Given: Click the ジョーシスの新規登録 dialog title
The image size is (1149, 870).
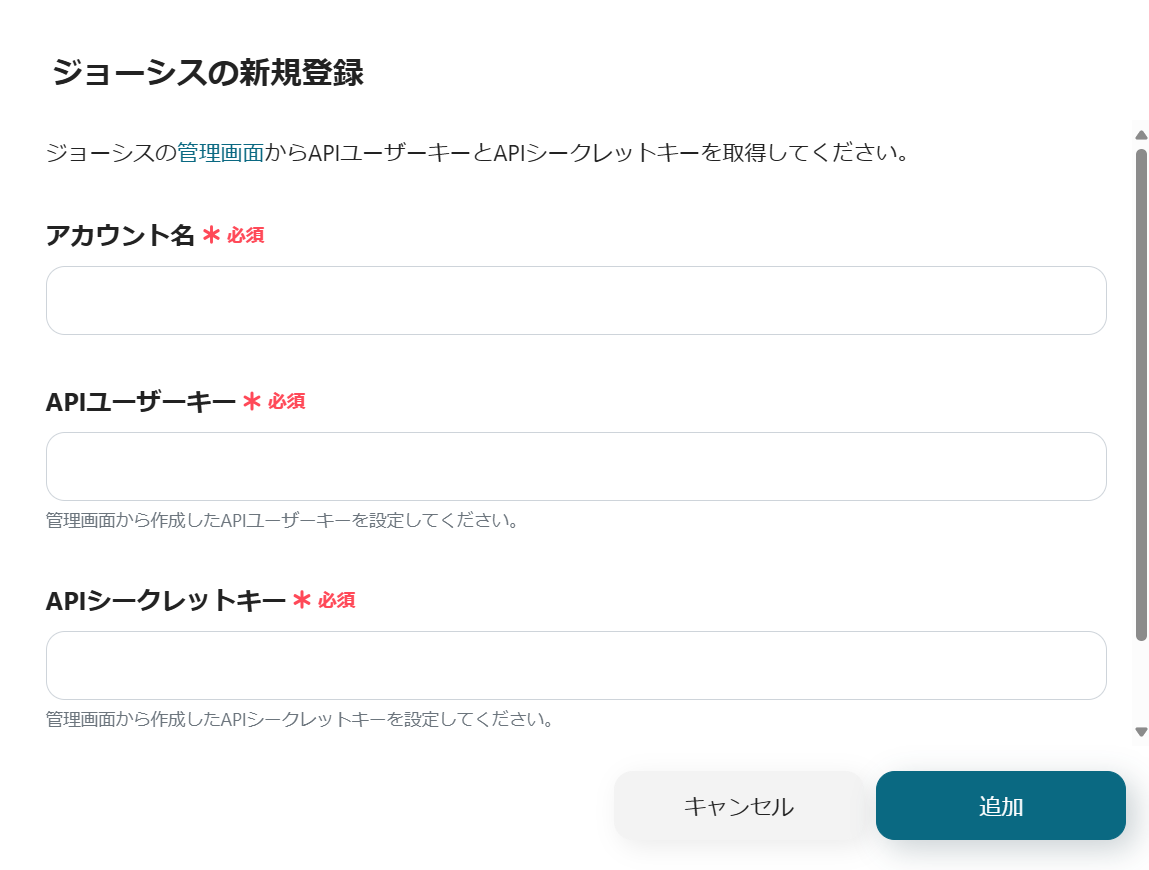Looking at the screenshot, I should 208,73.
